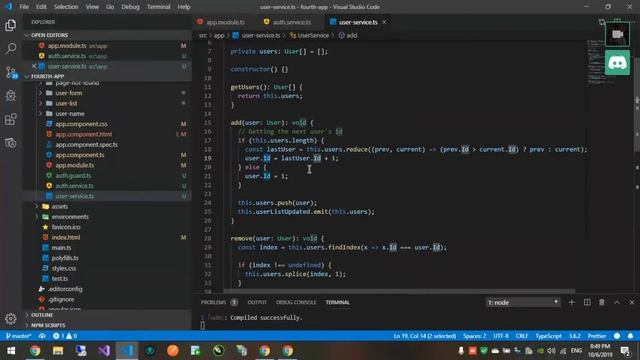The image size is (640, 360).
Task: Switch to the auth.service.ts editor tab
Action: point(291,22)
